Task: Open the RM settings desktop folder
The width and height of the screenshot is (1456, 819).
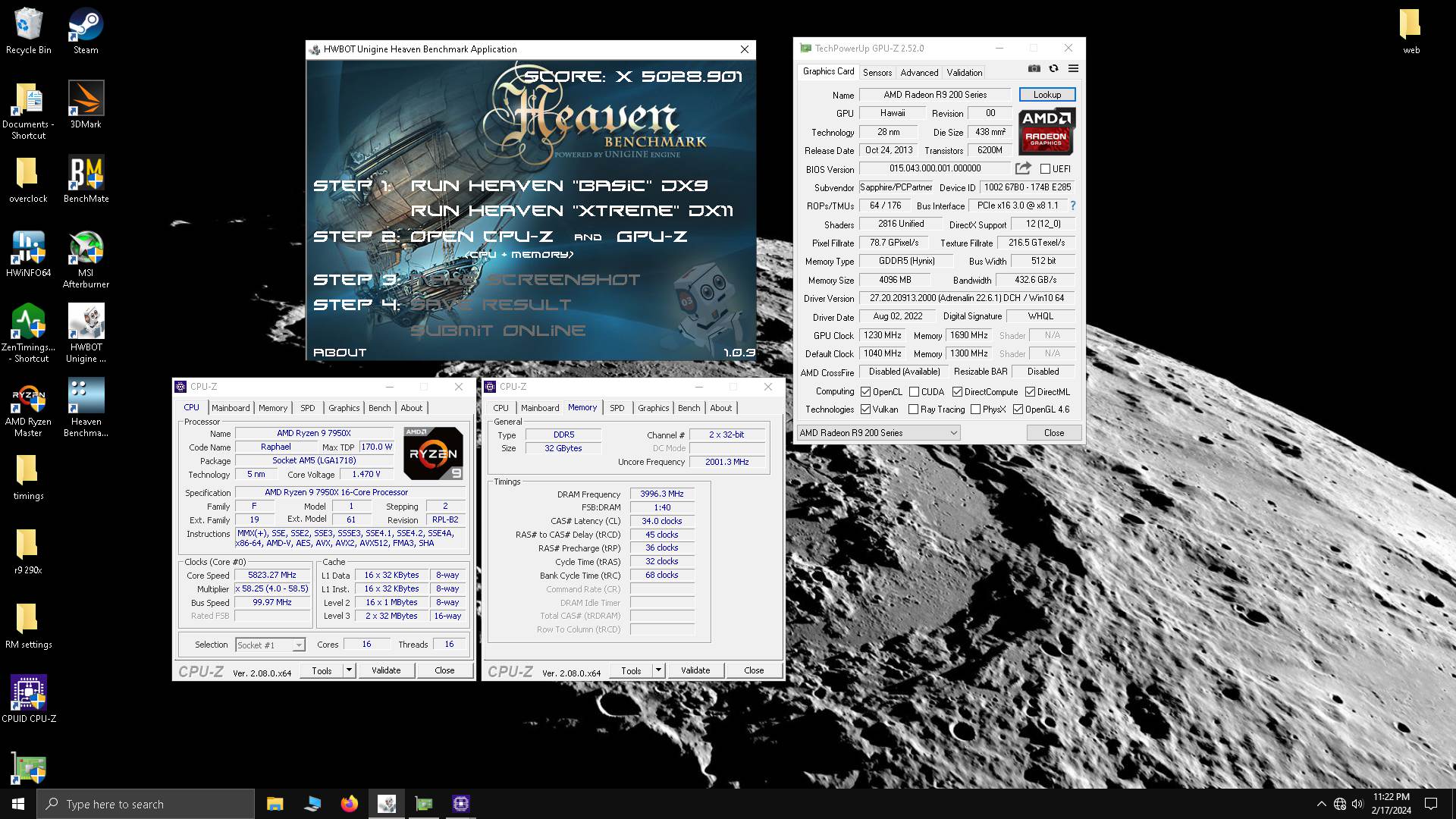Action: (28, 626)
